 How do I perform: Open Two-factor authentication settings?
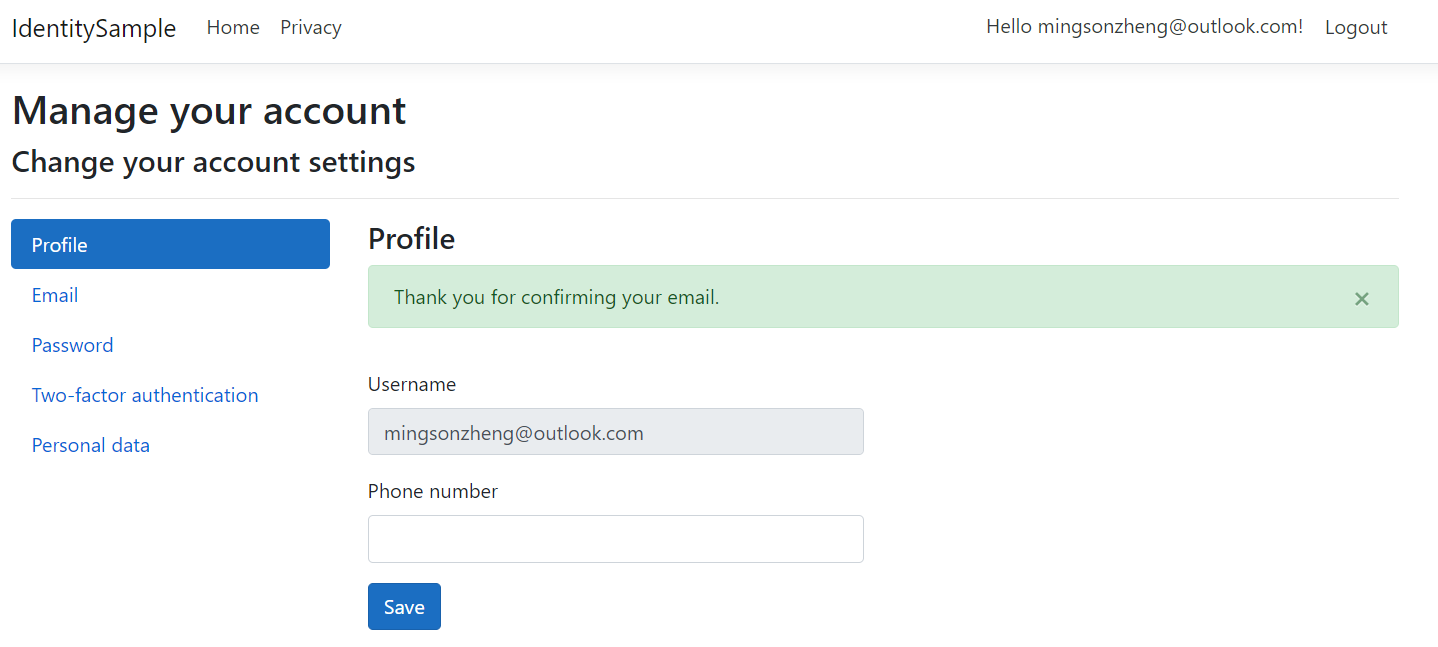pyautogui.click(x=145, y=395)
